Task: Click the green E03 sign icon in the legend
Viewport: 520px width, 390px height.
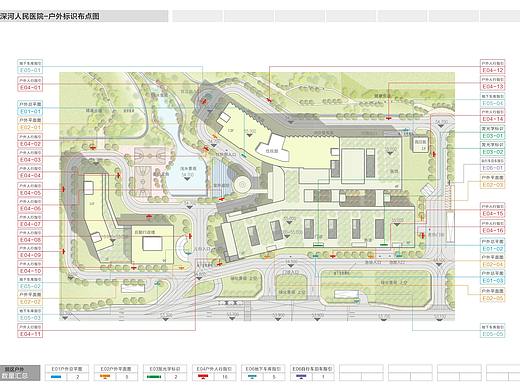Action: point(154,377)
